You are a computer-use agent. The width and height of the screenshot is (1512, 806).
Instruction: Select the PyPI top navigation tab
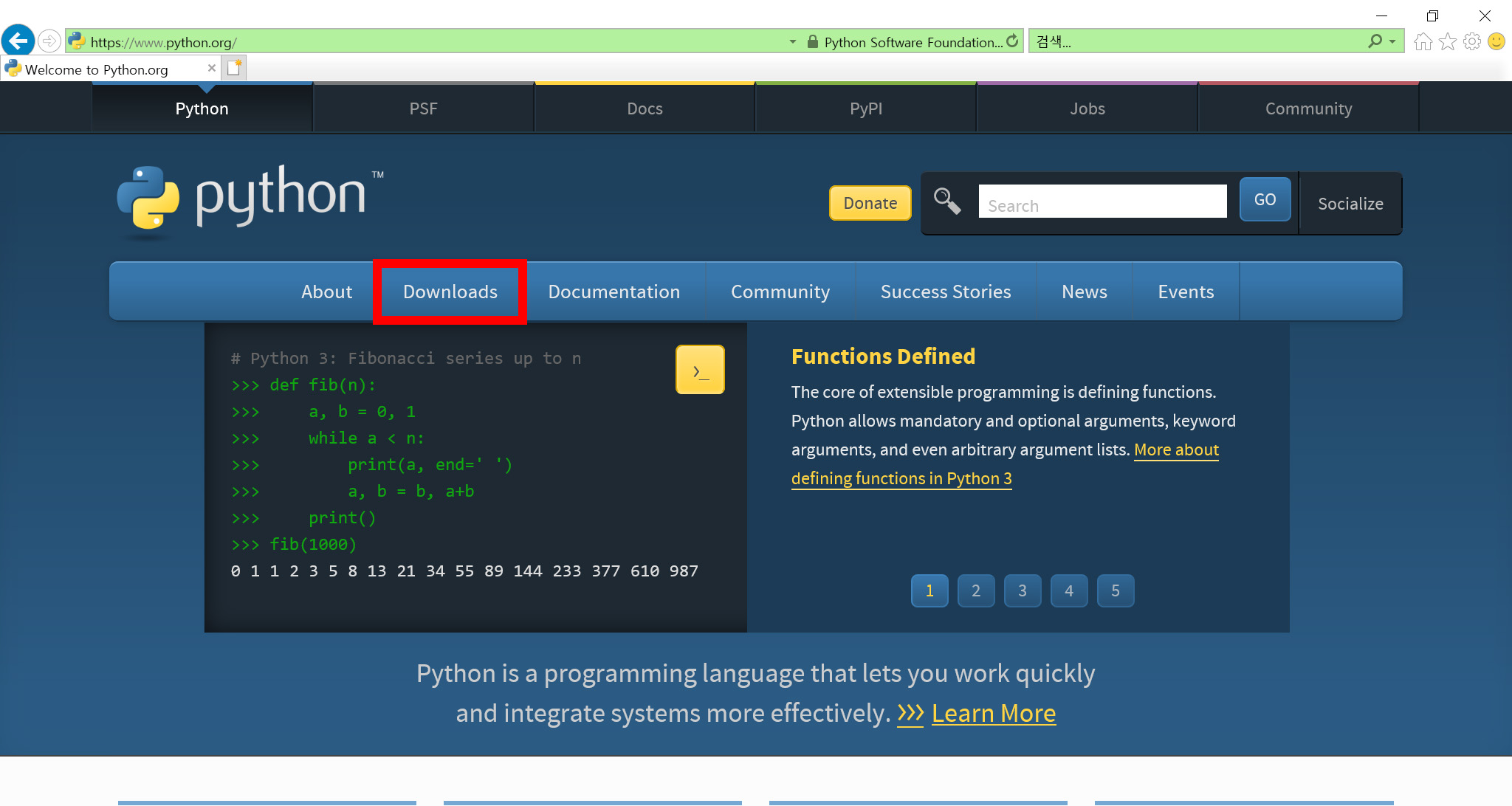866,108
